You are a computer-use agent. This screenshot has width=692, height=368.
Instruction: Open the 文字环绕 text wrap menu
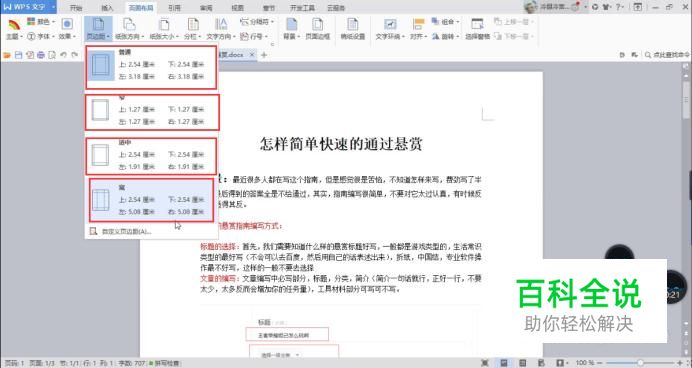coord(390,29)
